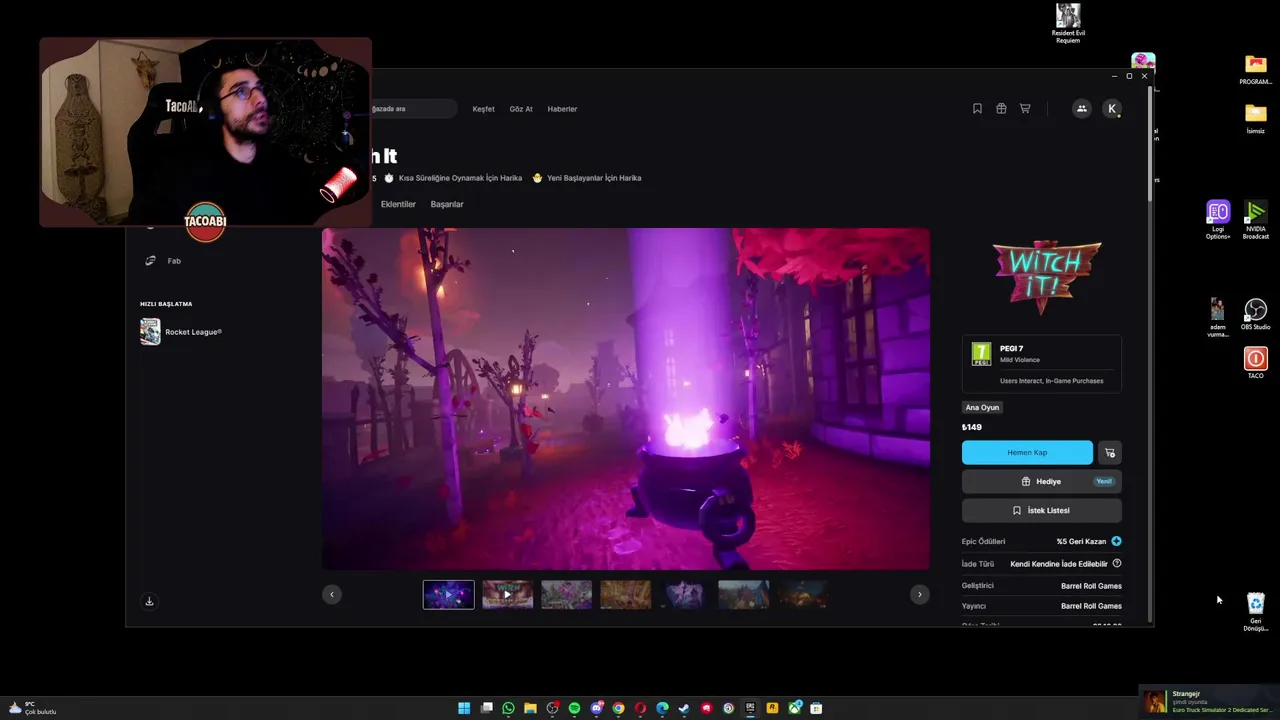Show the previous media thumbnails with the left arrow

pos(332,595)
